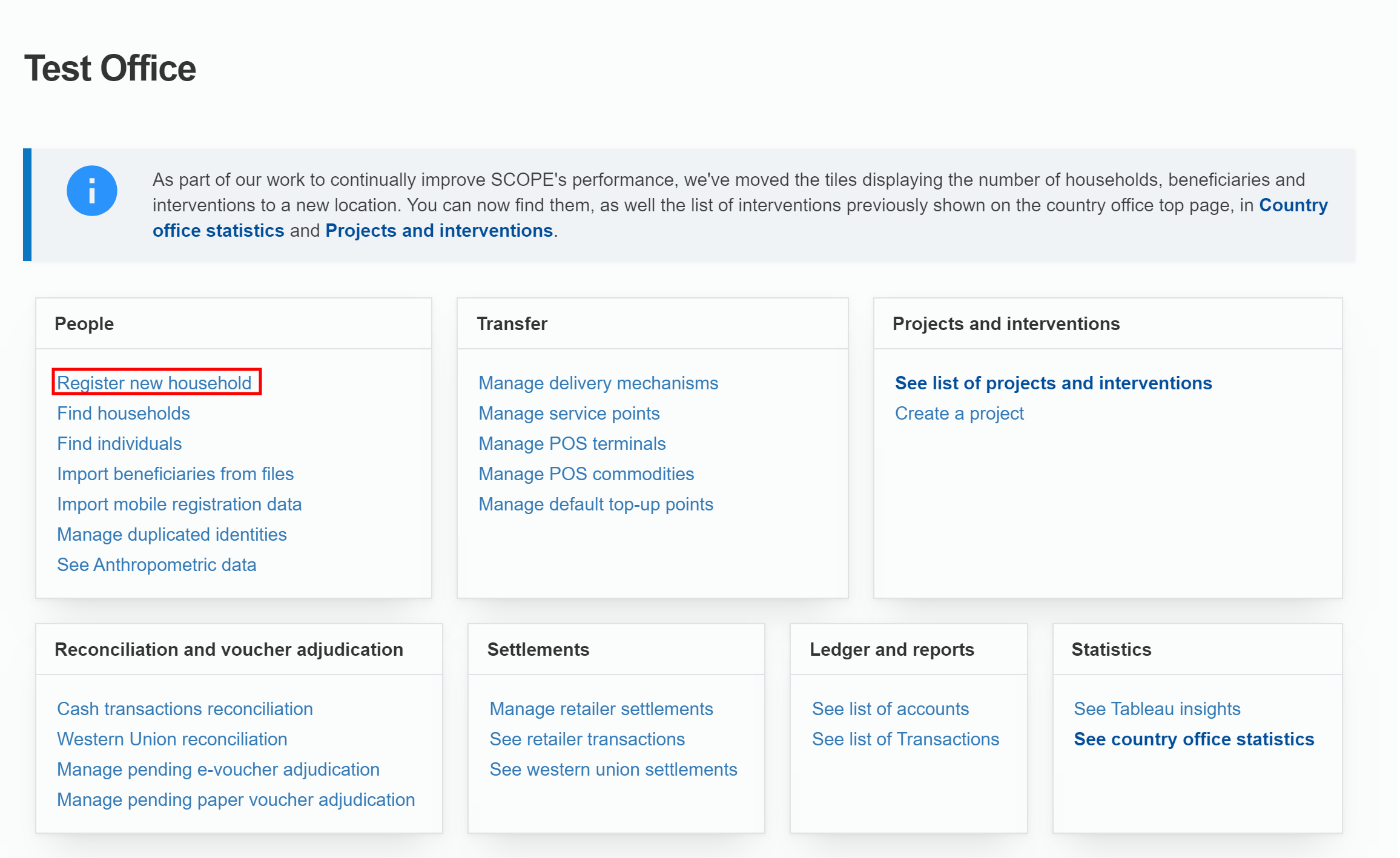1400x858 pixels.
Task: Open Register new household link
Action: click(x=154, y=383)
